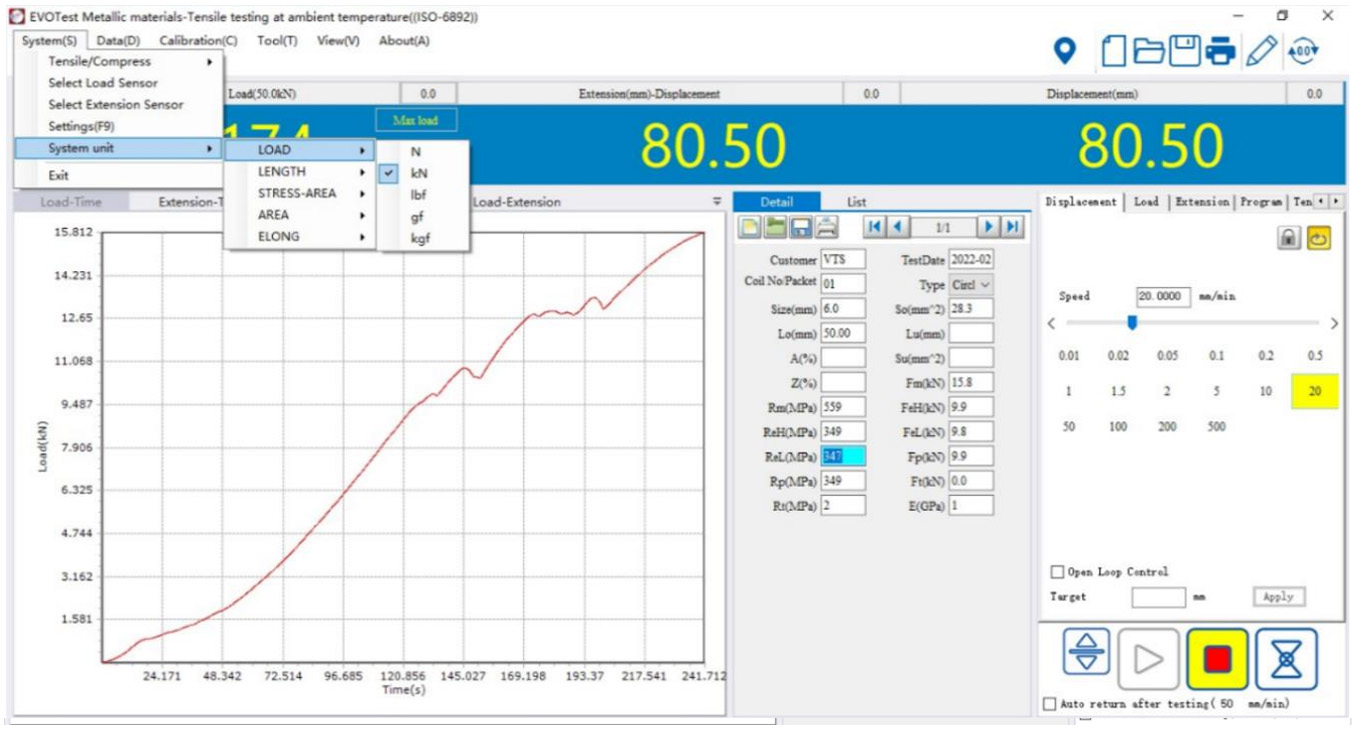Switch to the List tab
Viewport: 1355px width, 730px height.
tap(857, 202)
